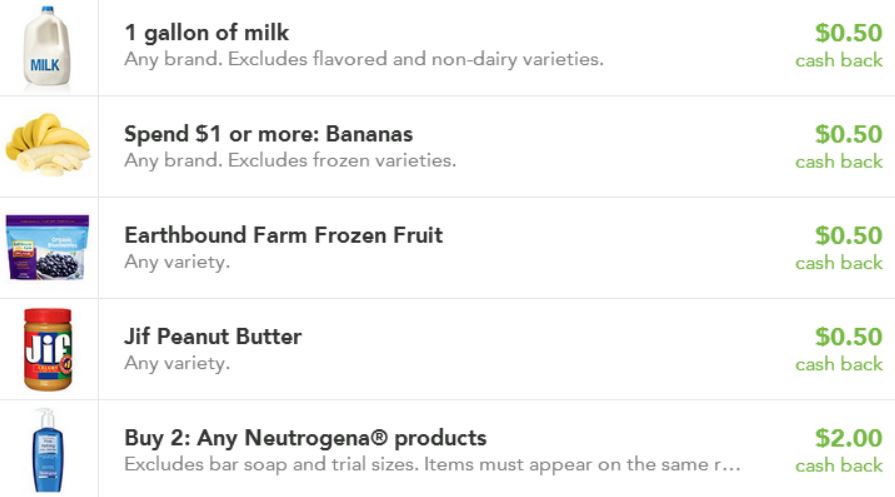This screenshot has width=895, height=497.
Task: Tap the Jif peanut butter jar image
Action: tap(48, 349)
